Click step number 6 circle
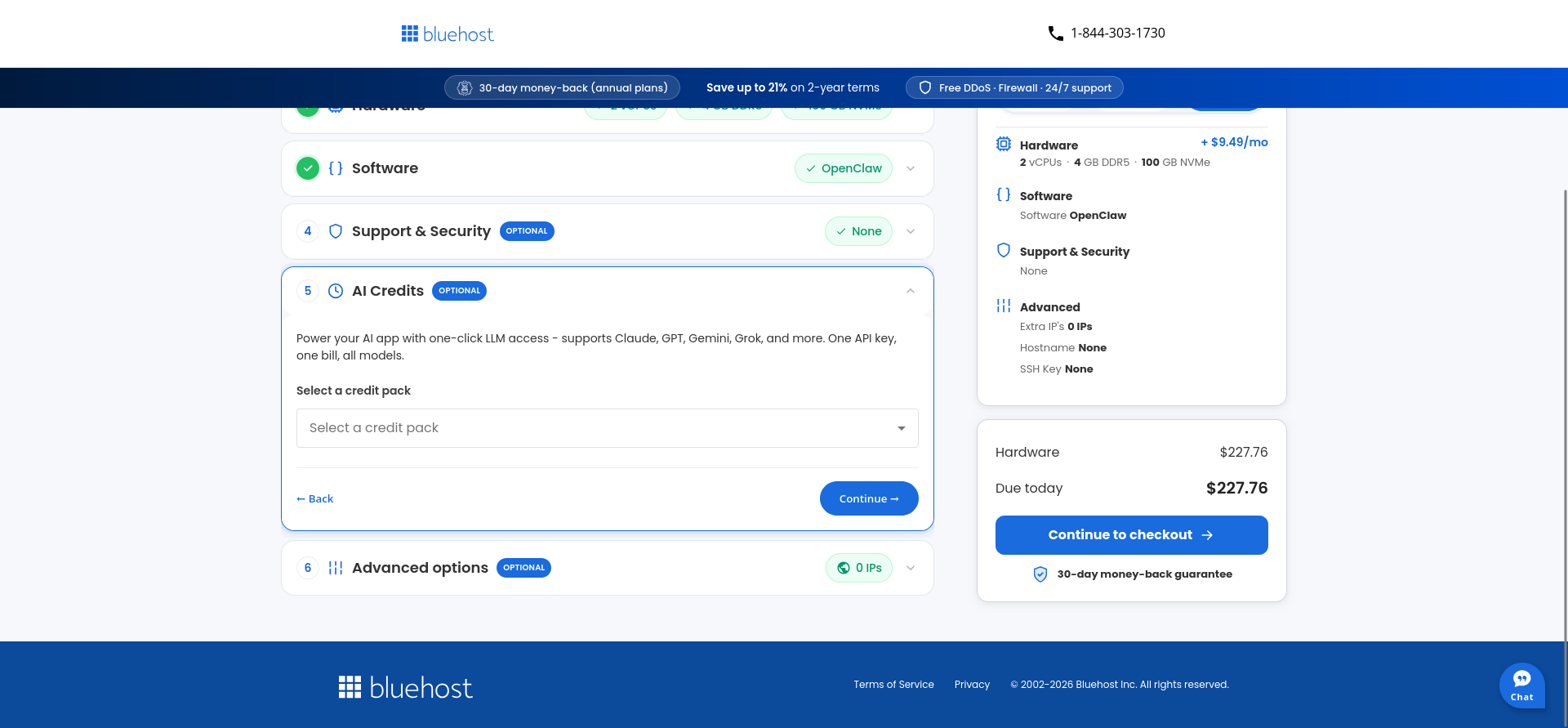1568x728 pixels. click(308, 568)
